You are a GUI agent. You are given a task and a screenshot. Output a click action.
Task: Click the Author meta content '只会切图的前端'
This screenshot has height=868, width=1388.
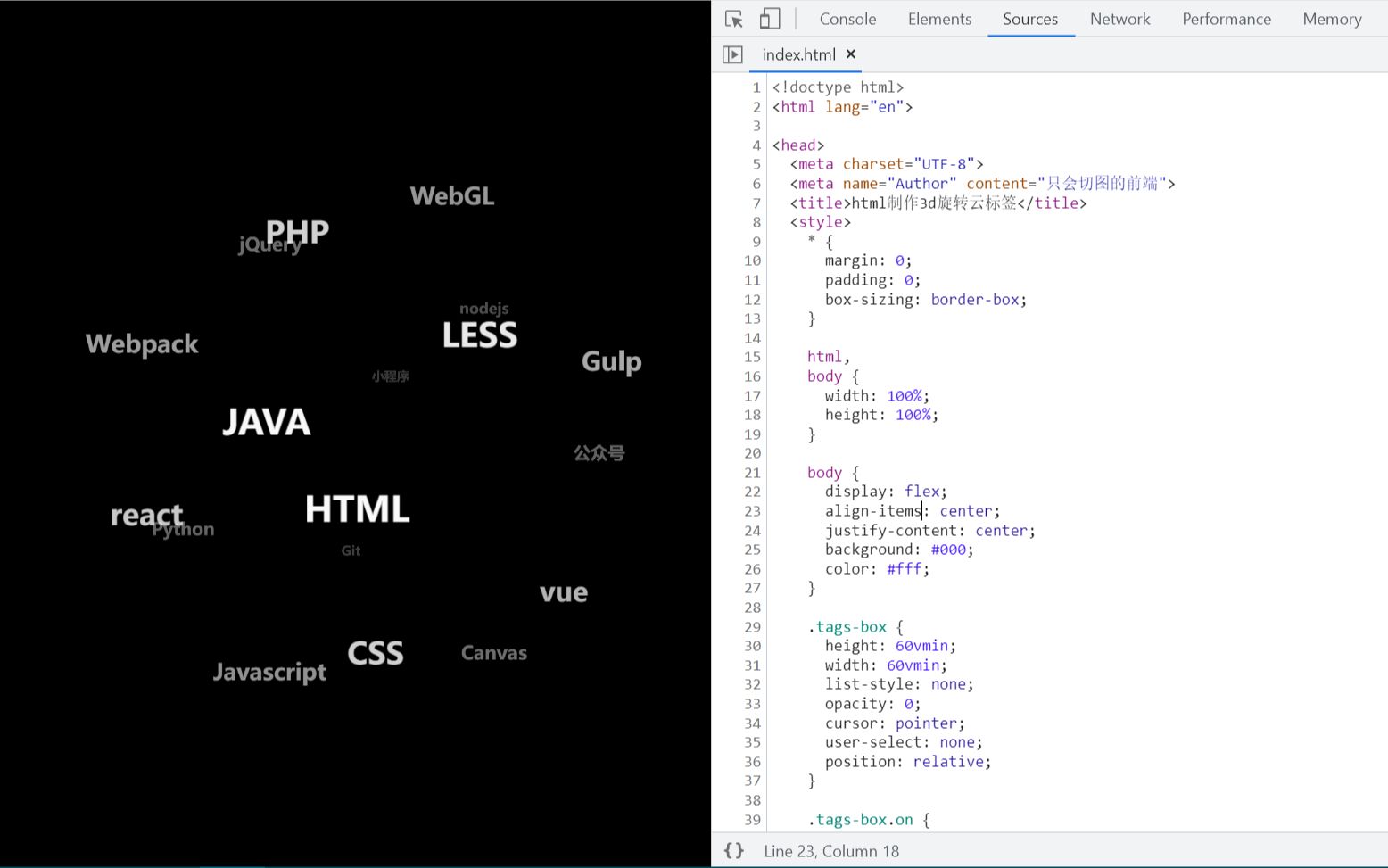pos(1103,184)
